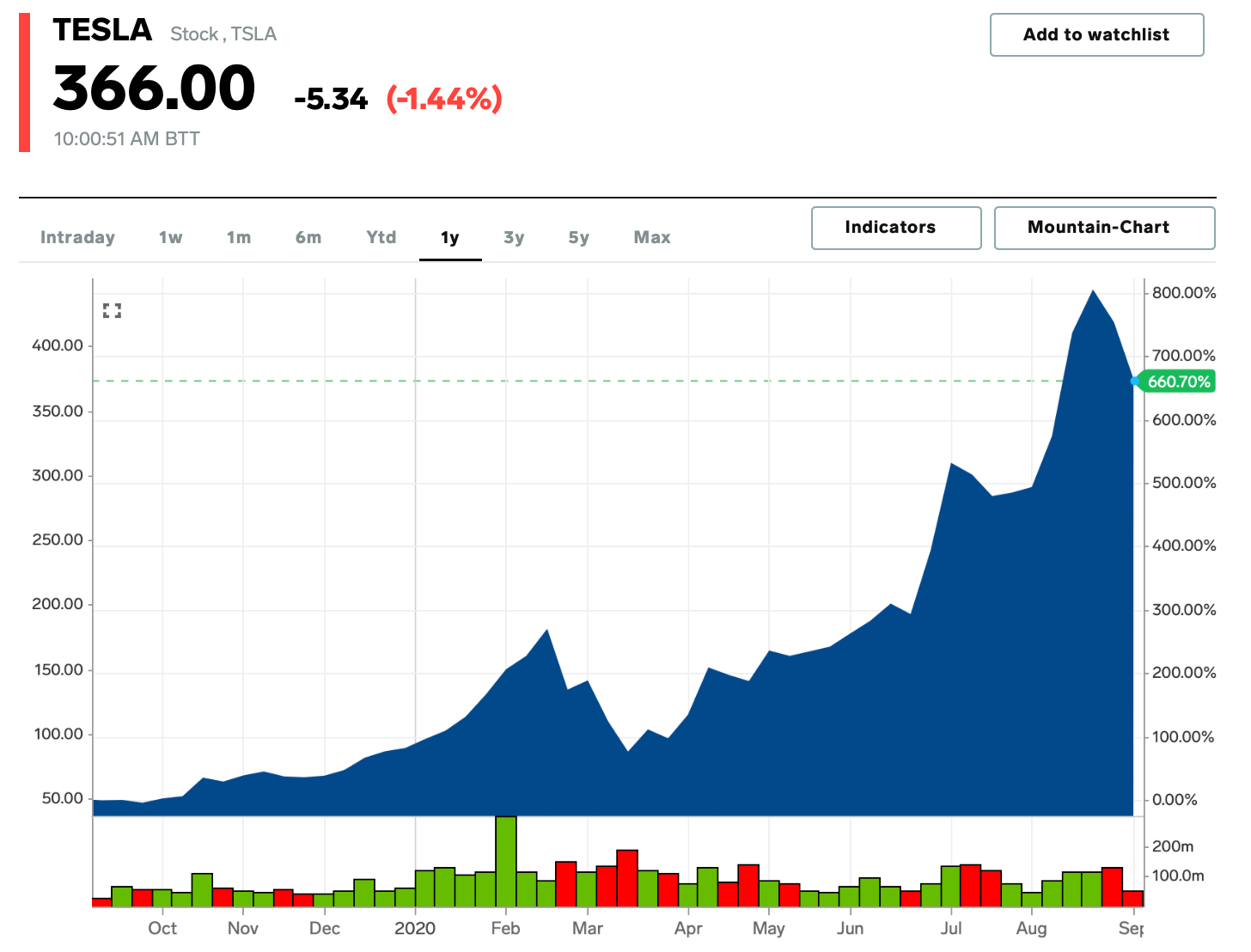Click the 50.00 price axis label
The height and width of the screenshot is (952, 1251).
[x=63, y=798]
